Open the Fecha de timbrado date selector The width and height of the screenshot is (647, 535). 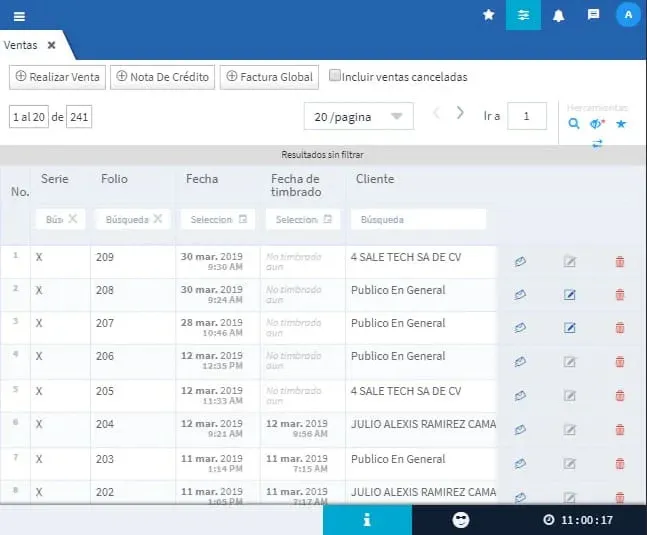tap(303, 219)
